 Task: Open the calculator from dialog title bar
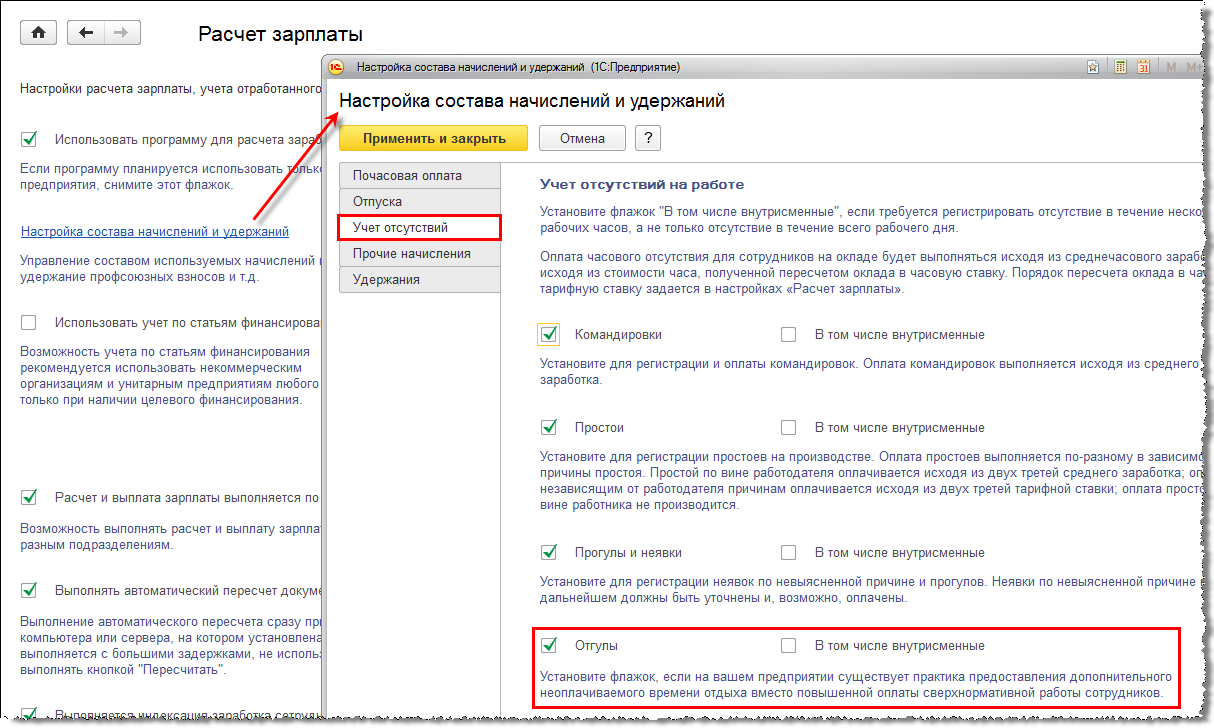tap(1120, 67)
